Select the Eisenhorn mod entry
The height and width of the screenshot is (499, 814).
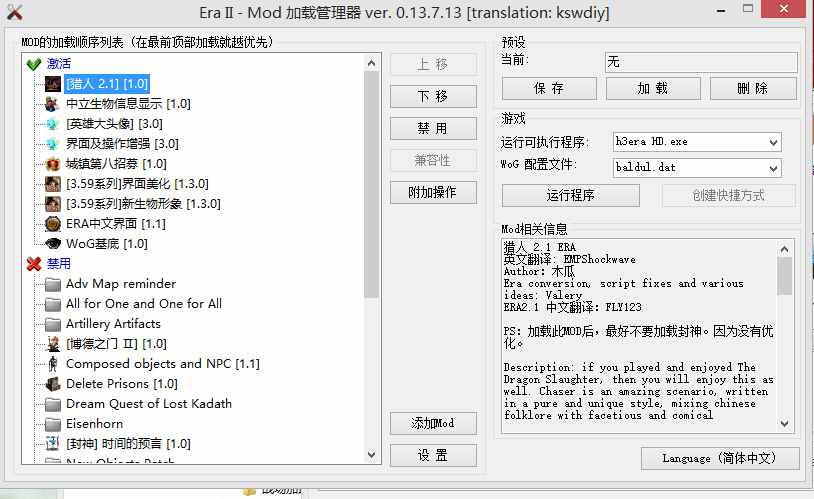click(94, 424)
